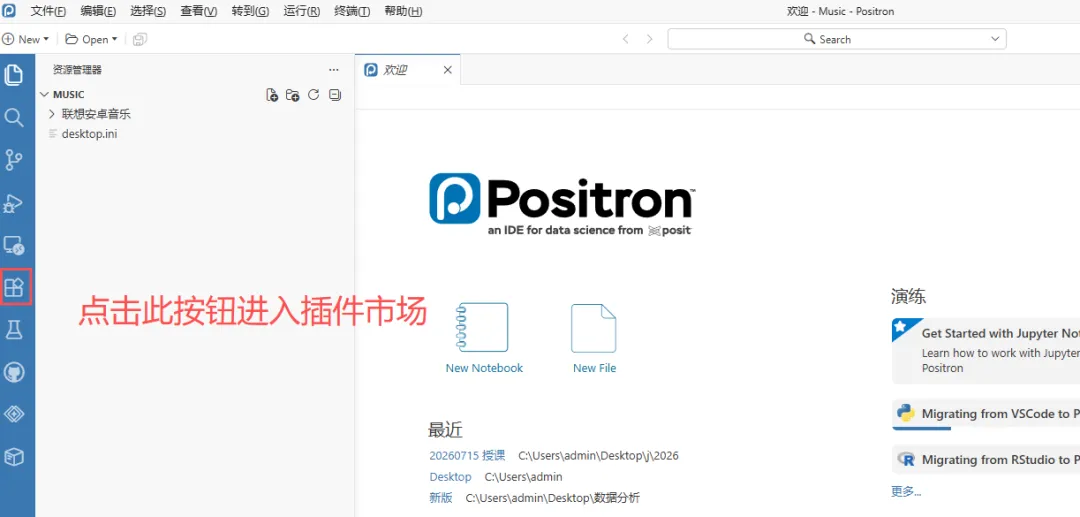
Task: Click the 演练 heading
Action: 908,296
